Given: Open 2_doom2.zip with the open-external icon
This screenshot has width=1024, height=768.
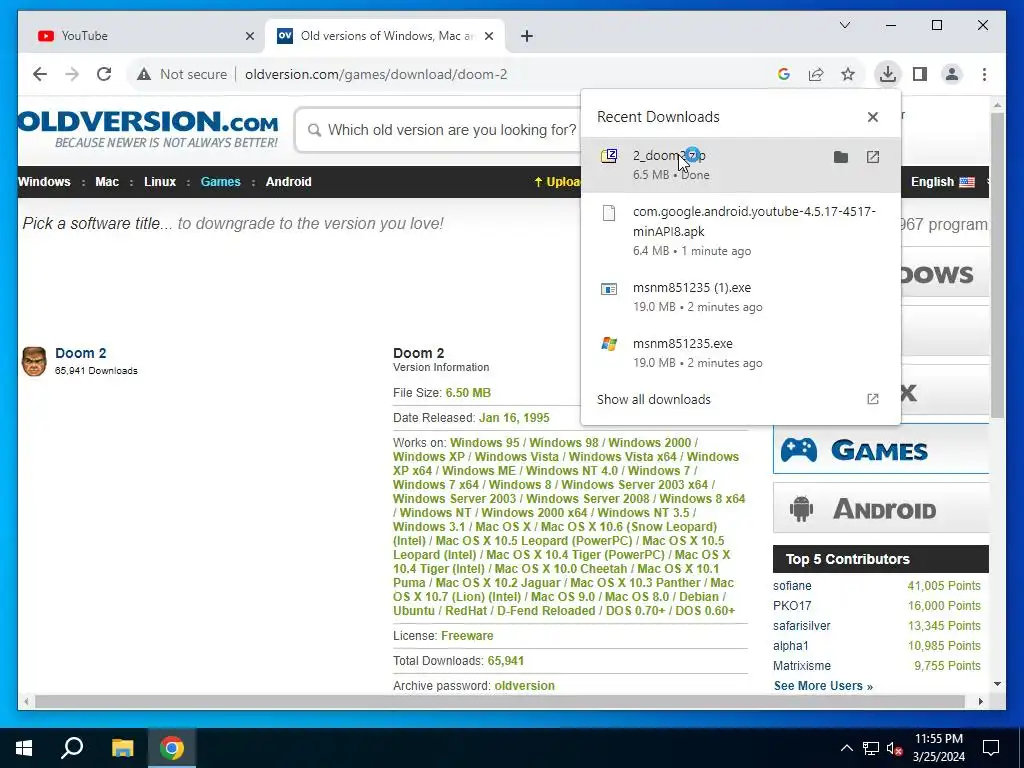Looking at the screenshot, I should [x=872, y=157].
